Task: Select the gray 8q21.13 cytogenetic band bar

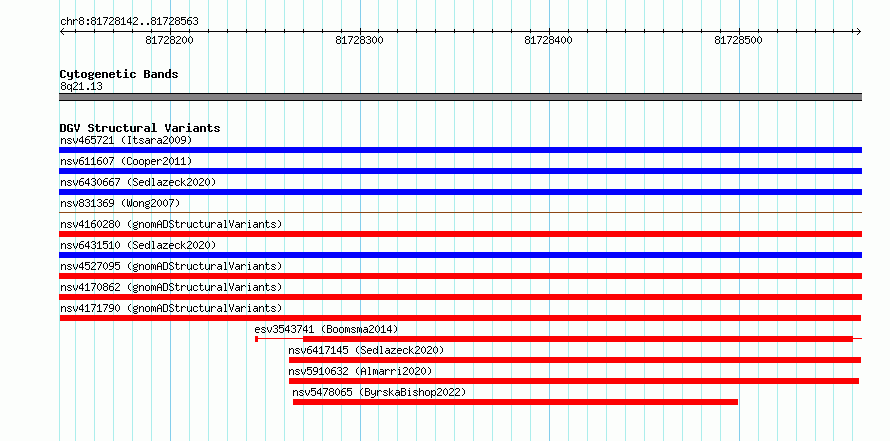Action: coord(460,97)
